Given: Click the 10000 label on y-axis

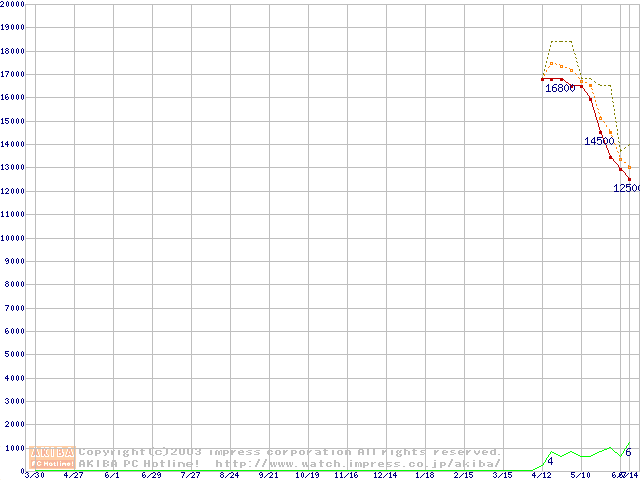Looking at the screenshot, I should (x=13, y=238).
